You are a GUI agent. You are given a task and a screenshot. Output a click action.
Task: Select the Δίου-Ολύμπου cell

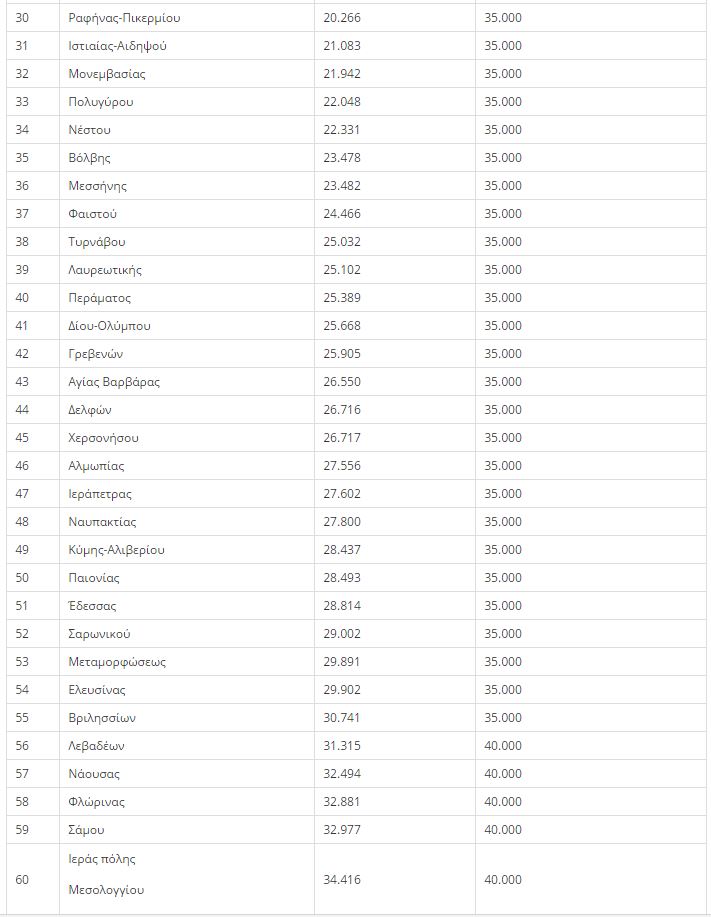click(x=187, y=326)
